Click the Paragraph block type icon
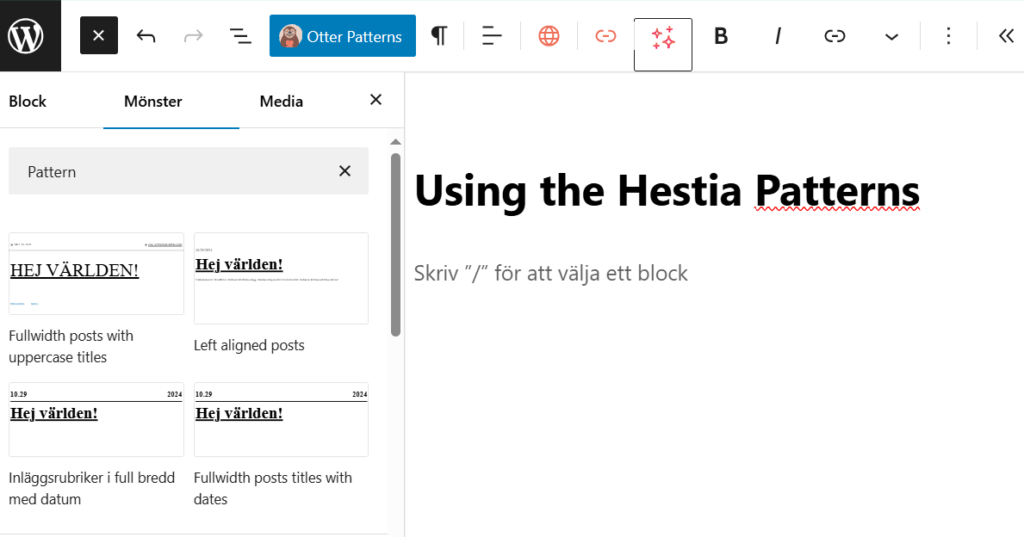Screen dimensions: 1024x537 pyautogui.click(x=438, y=36)
